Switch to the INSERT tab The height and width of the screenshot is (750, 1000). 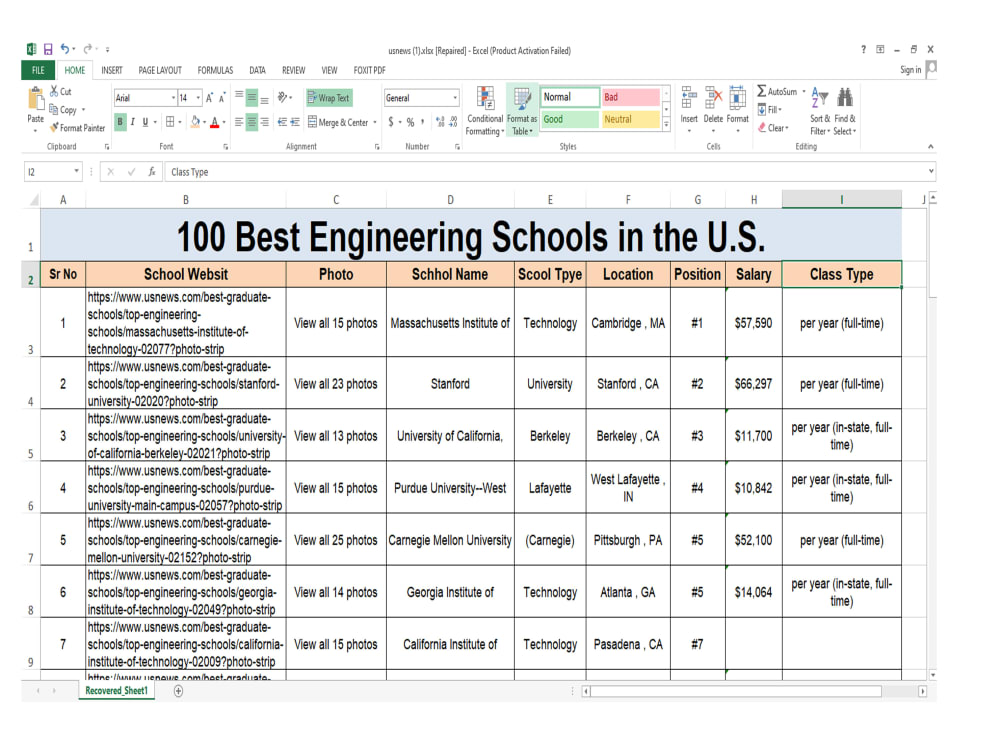click(x=112, y=70)
